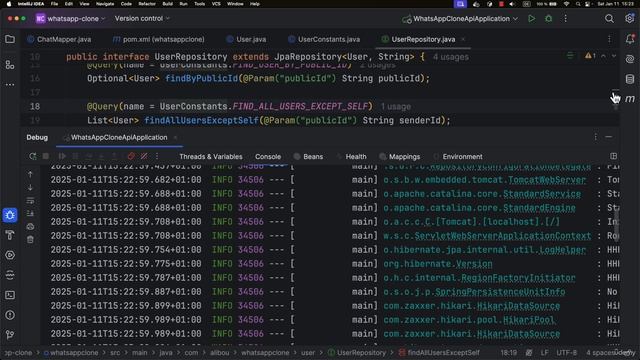Screen dimensions: 640x360
Task: Clear console trash icon
Action: (x=30, y=240)
